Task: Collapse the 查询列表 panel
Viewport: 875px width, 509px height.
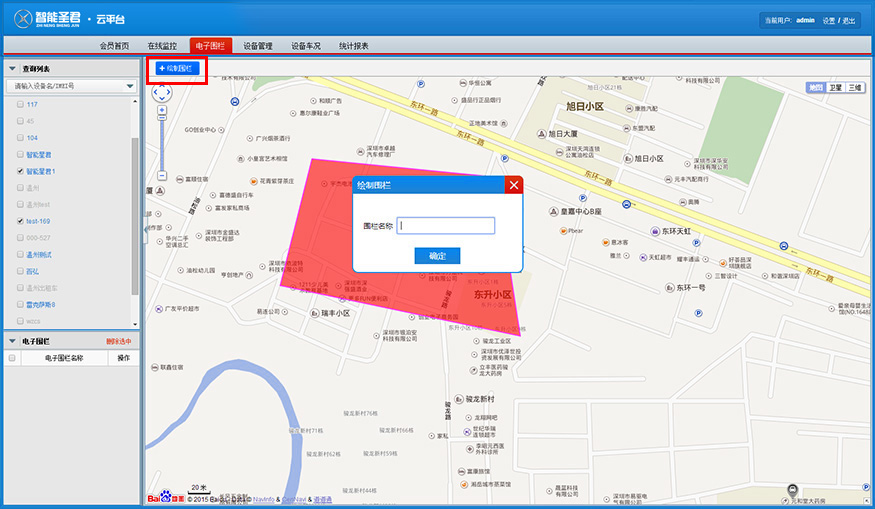Action: 12,68
